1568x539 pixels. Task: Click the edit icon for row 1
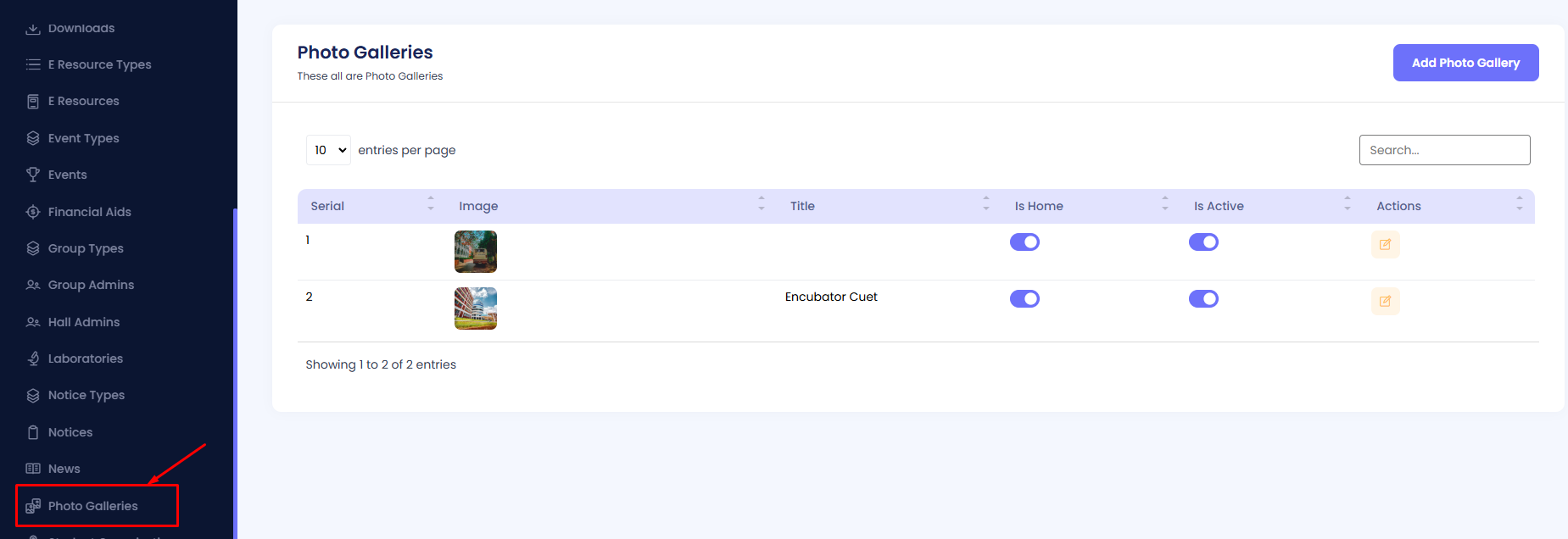(1385, 245)
